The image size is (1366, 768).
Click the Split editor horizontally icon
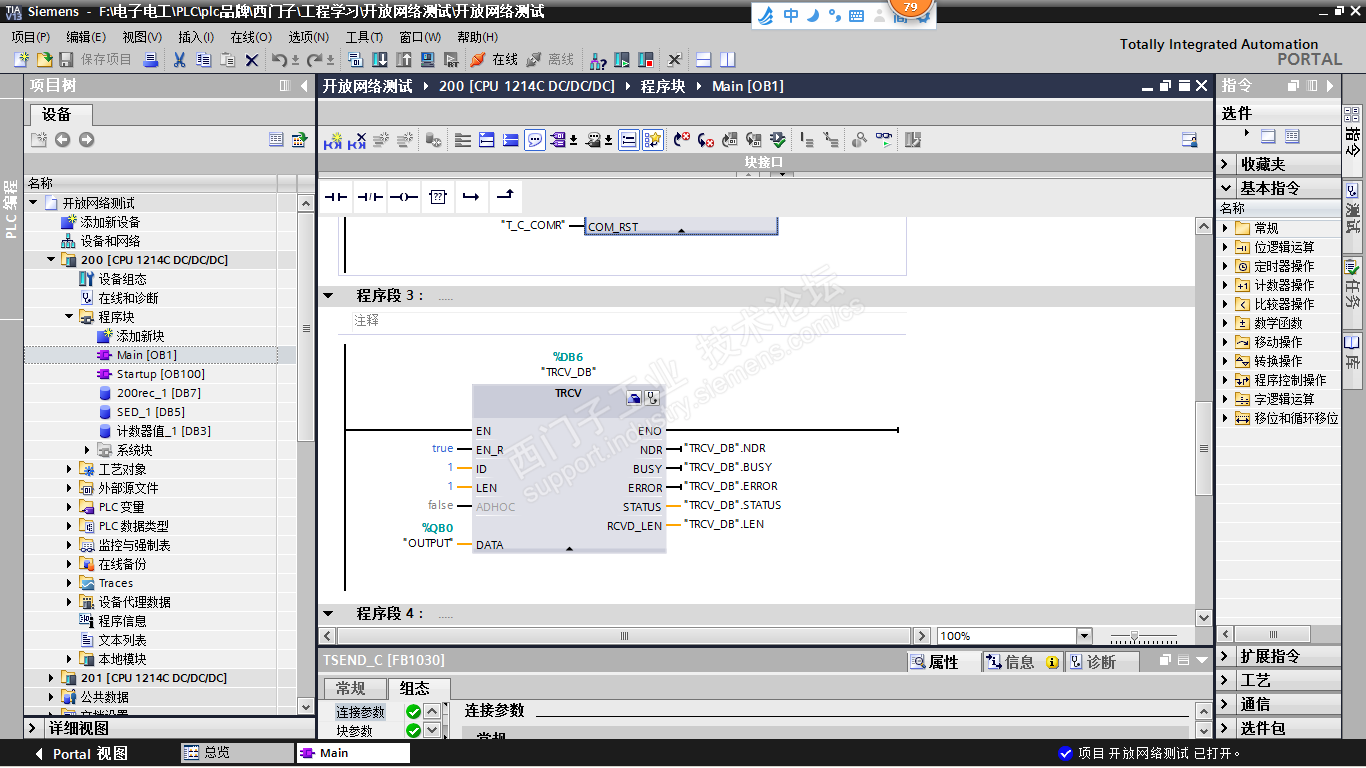point(704,60)
